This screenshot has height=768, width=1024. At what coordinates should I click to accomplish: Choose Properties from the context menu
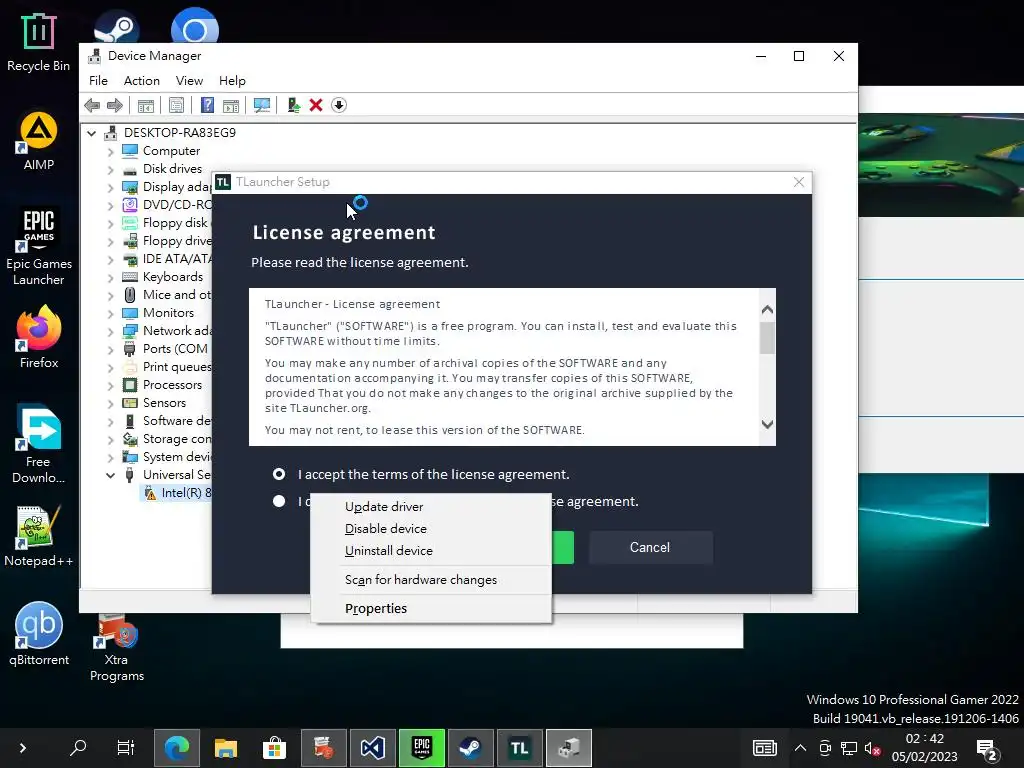tap(431, 609)
